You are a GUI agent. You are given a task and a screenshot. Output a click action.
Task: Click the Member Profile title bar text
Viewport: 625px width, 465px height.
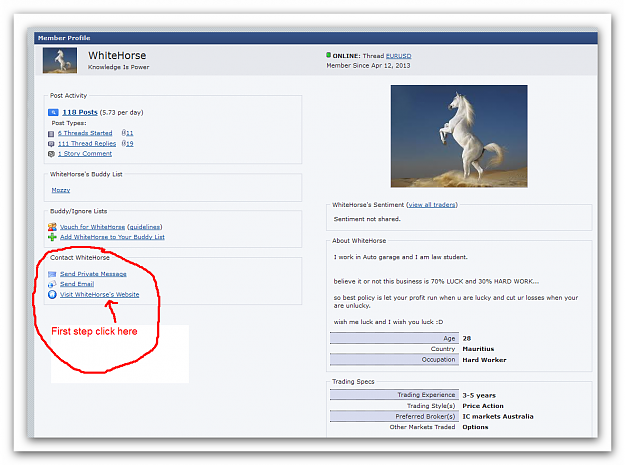(64, 38)
